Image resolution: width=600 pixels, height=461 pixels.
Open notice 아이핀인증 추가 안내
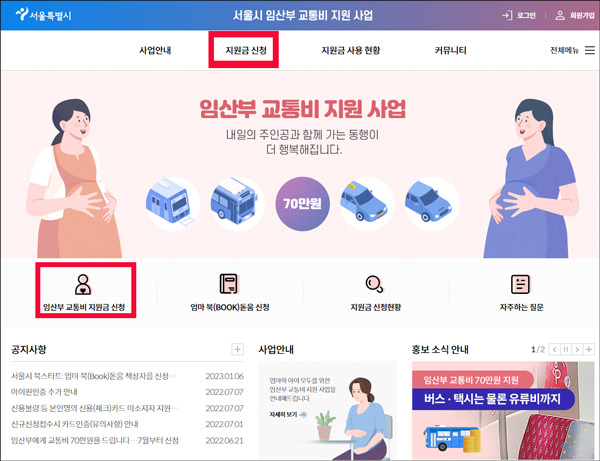(x=44, y=392)
